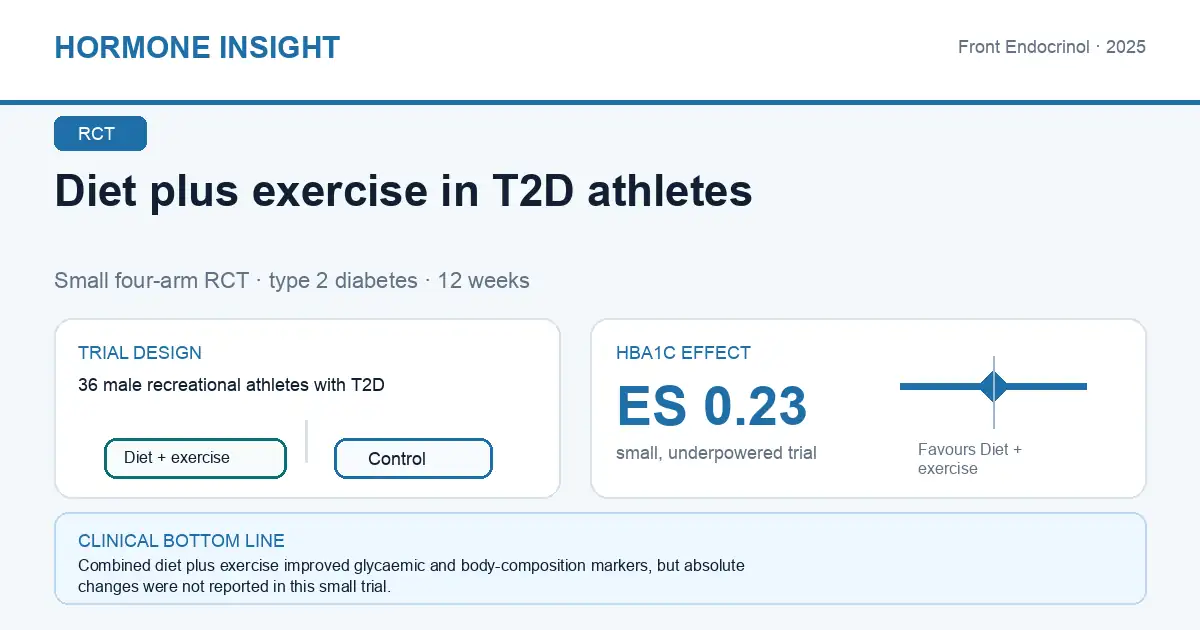
Task: Click the vertical divider between trial arms
Action: (306, 441)
